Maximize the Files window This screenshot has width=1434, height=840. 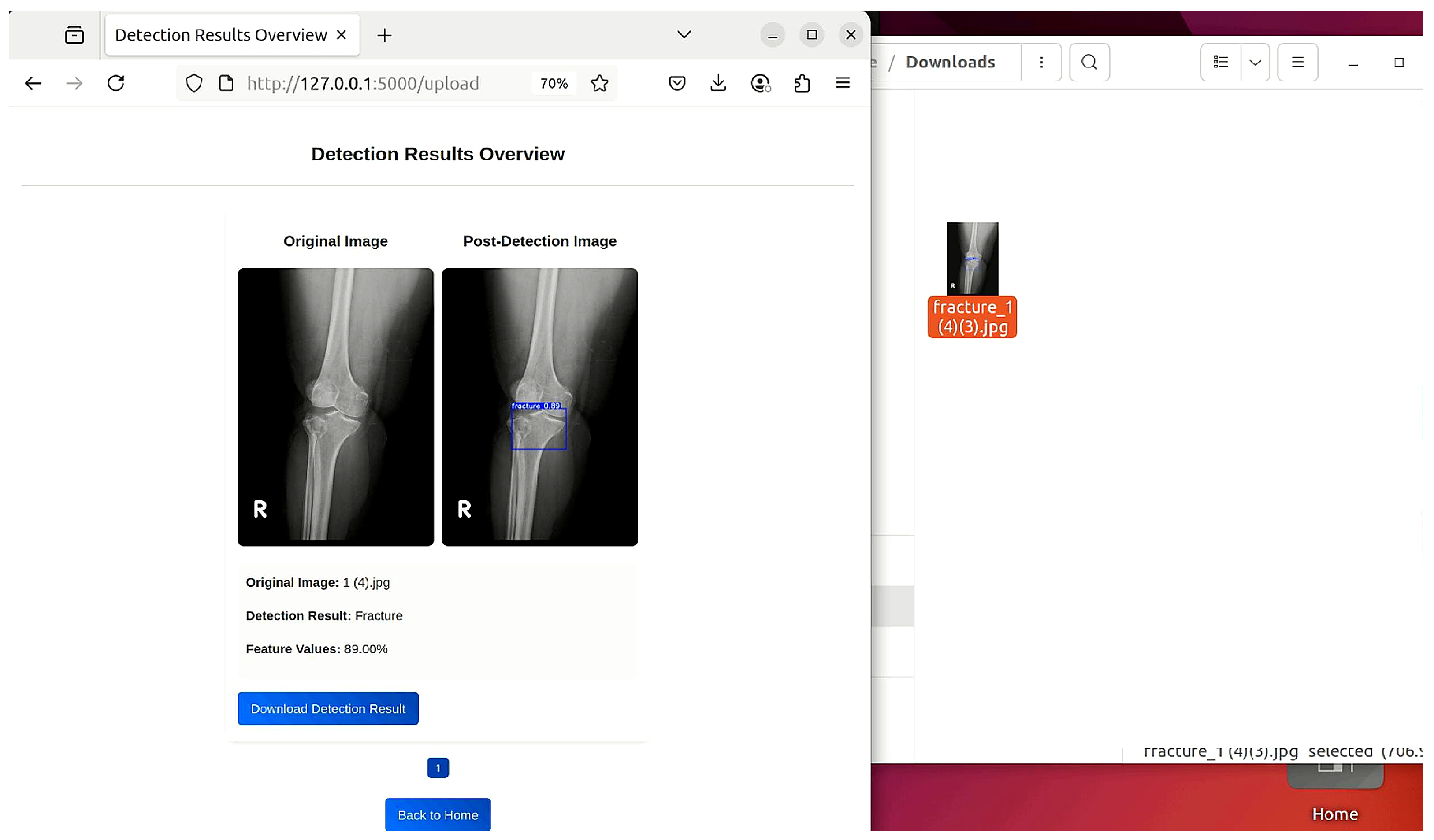click(1399, 63)
